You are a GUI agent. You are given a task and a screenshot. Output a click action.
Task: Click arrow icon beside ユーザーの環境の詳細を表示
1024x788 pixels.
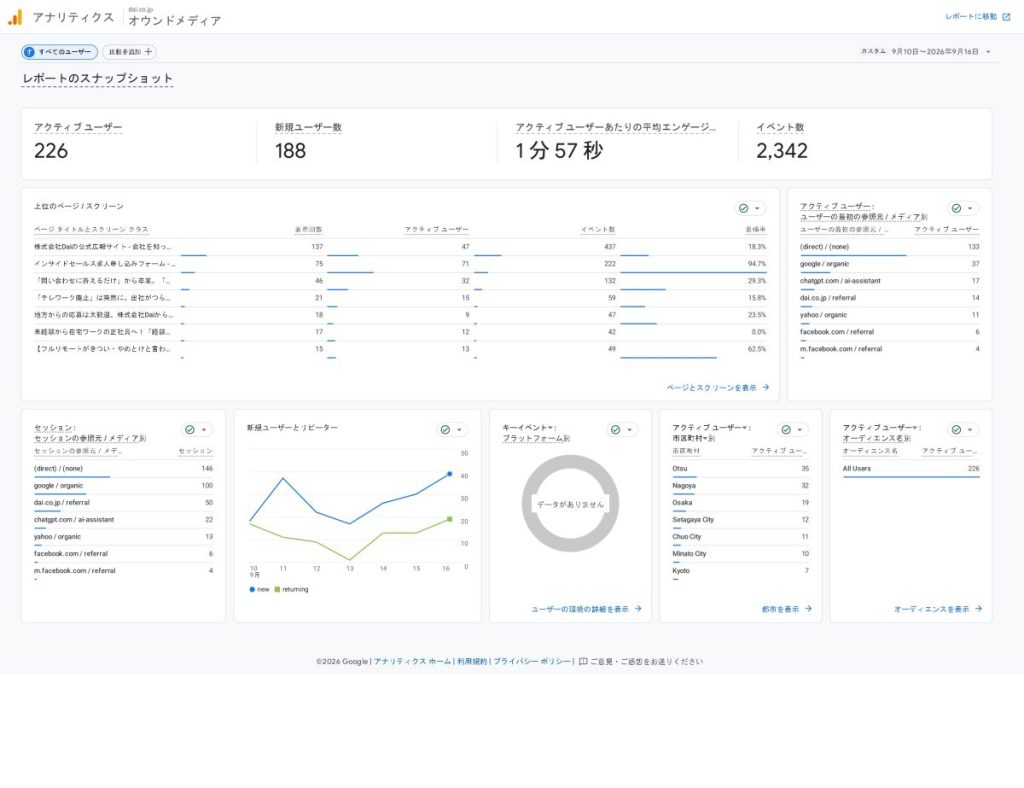[x=638, y=608]
